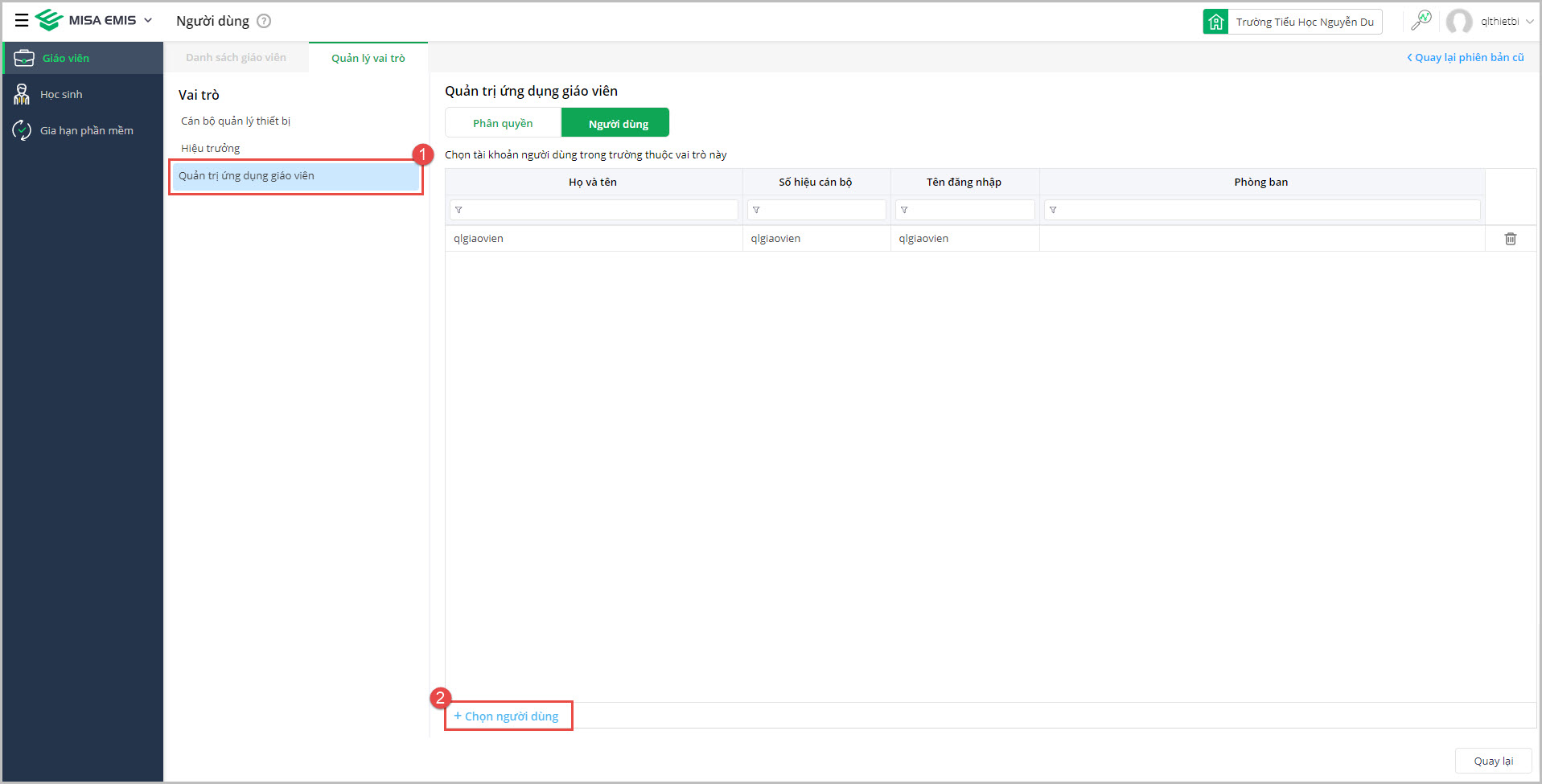
Task: Click qlgiaovien in Số hiệu cán bộ column
Action: click(775, 239)
